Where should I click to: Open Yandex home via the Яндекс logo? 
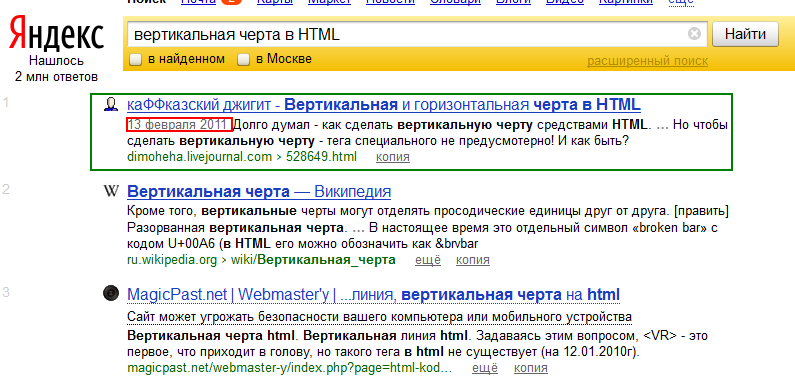click(57, 33)
